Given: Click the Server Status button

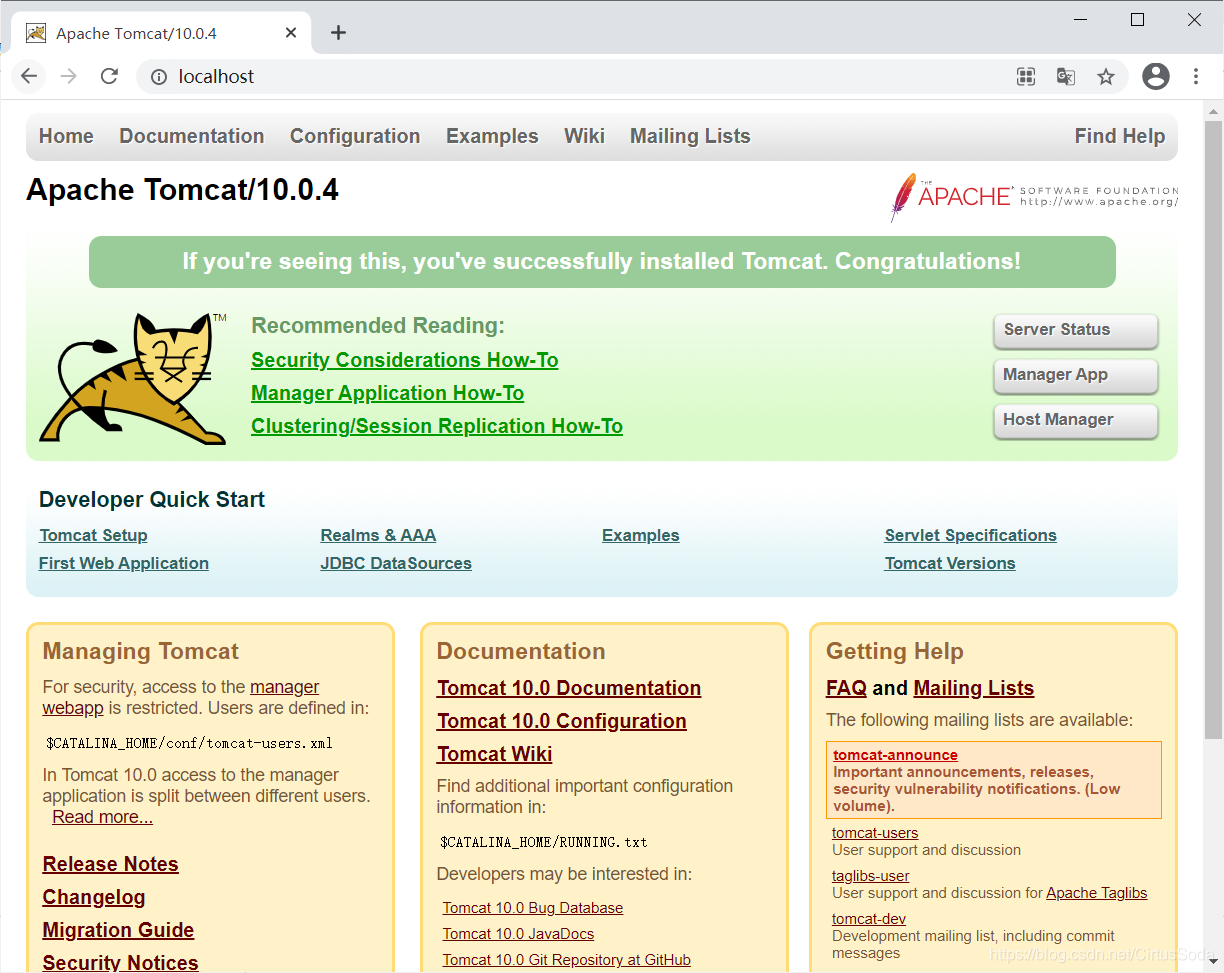Looking at the screenshot, I should point(1076,330).
